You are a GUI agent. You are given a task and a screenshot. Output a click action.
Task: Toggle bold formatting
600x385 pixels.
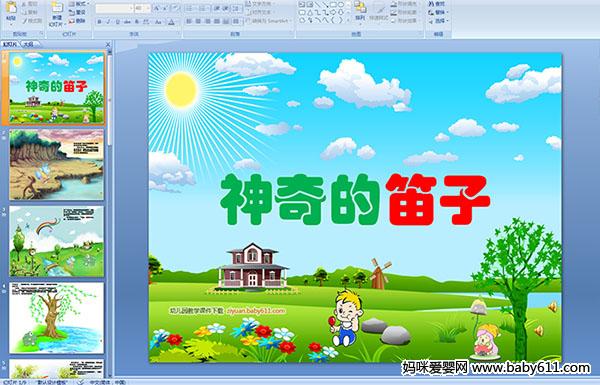pyautogui.click(x=99, y=22)
